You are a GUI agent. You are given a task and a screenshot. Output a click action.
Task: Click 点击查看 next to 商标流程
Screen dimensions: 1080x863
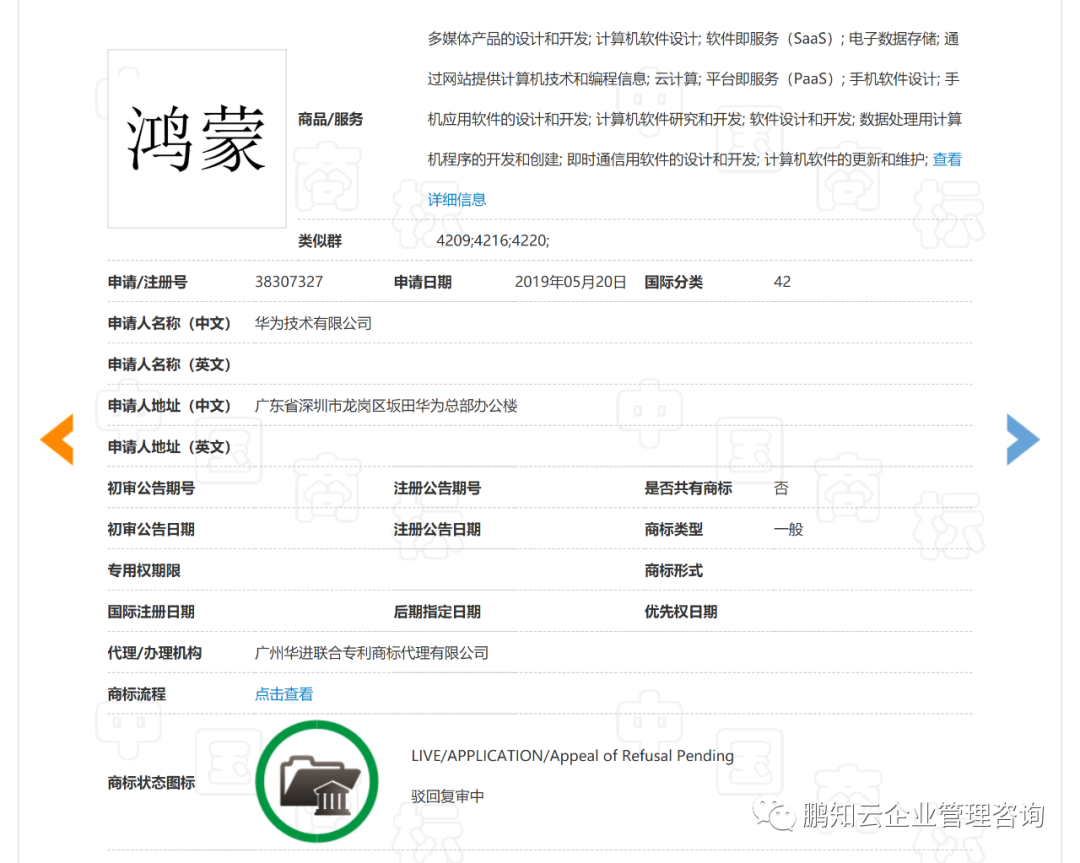click(283, 693)
